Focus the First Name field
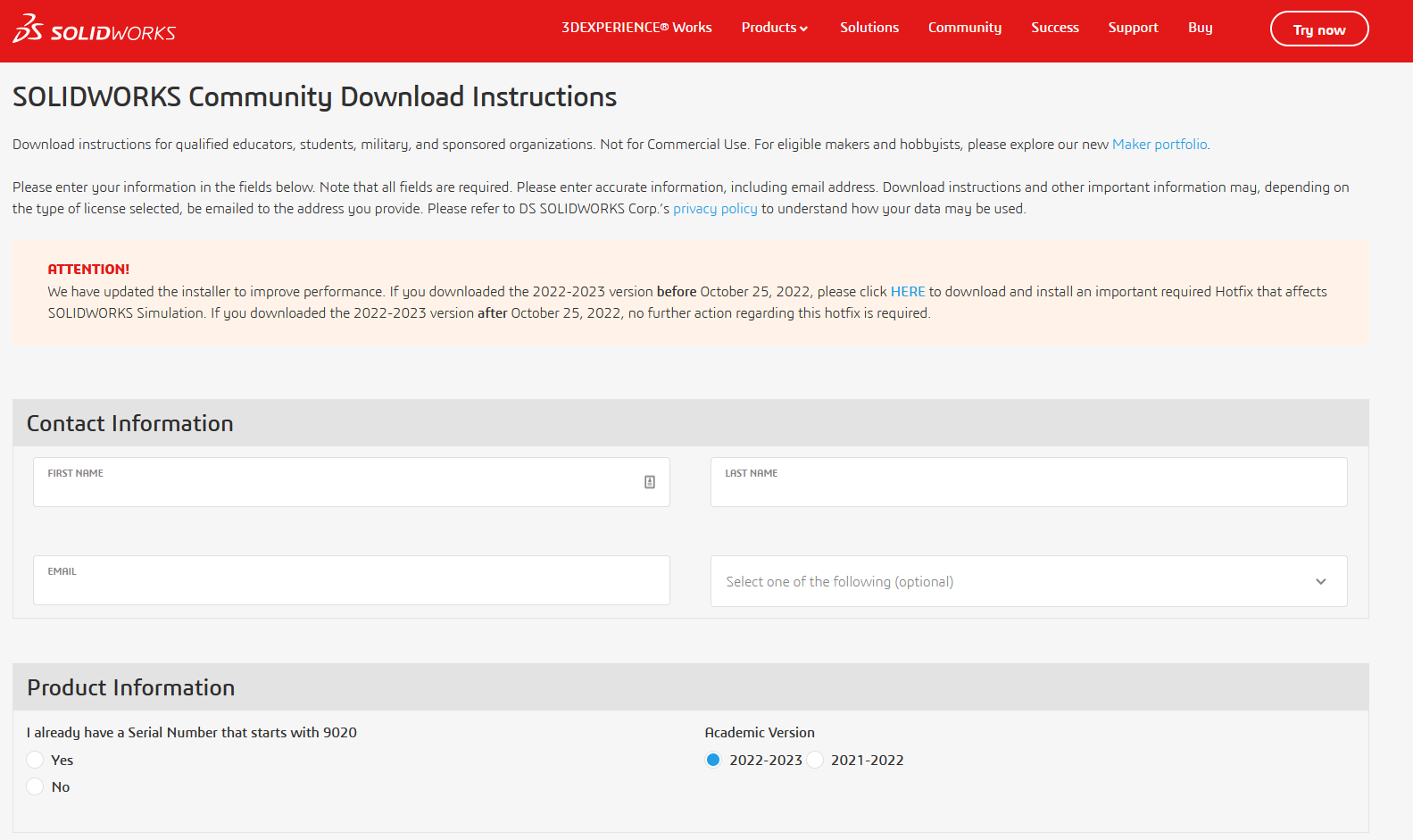Screen dimensions: 1413x840 pyautogui.click(x=352, y=482)
